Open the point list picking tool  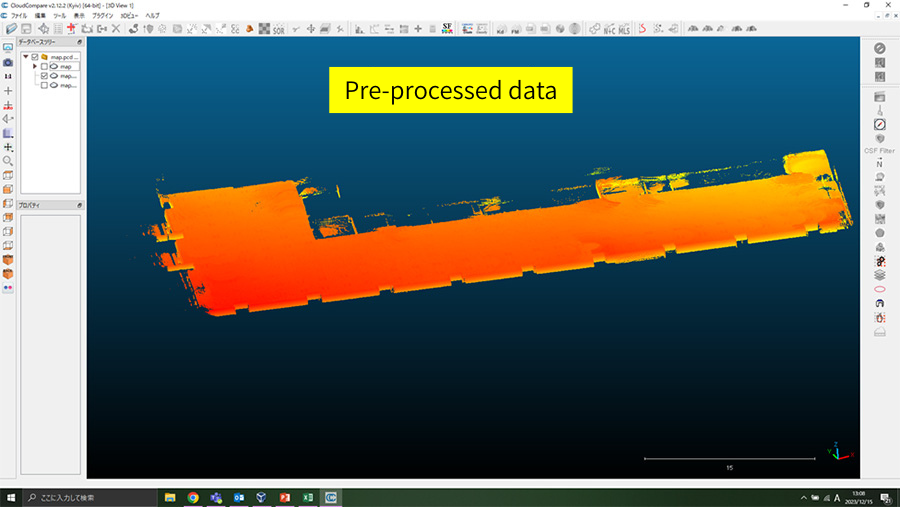(x=58, y=29)
